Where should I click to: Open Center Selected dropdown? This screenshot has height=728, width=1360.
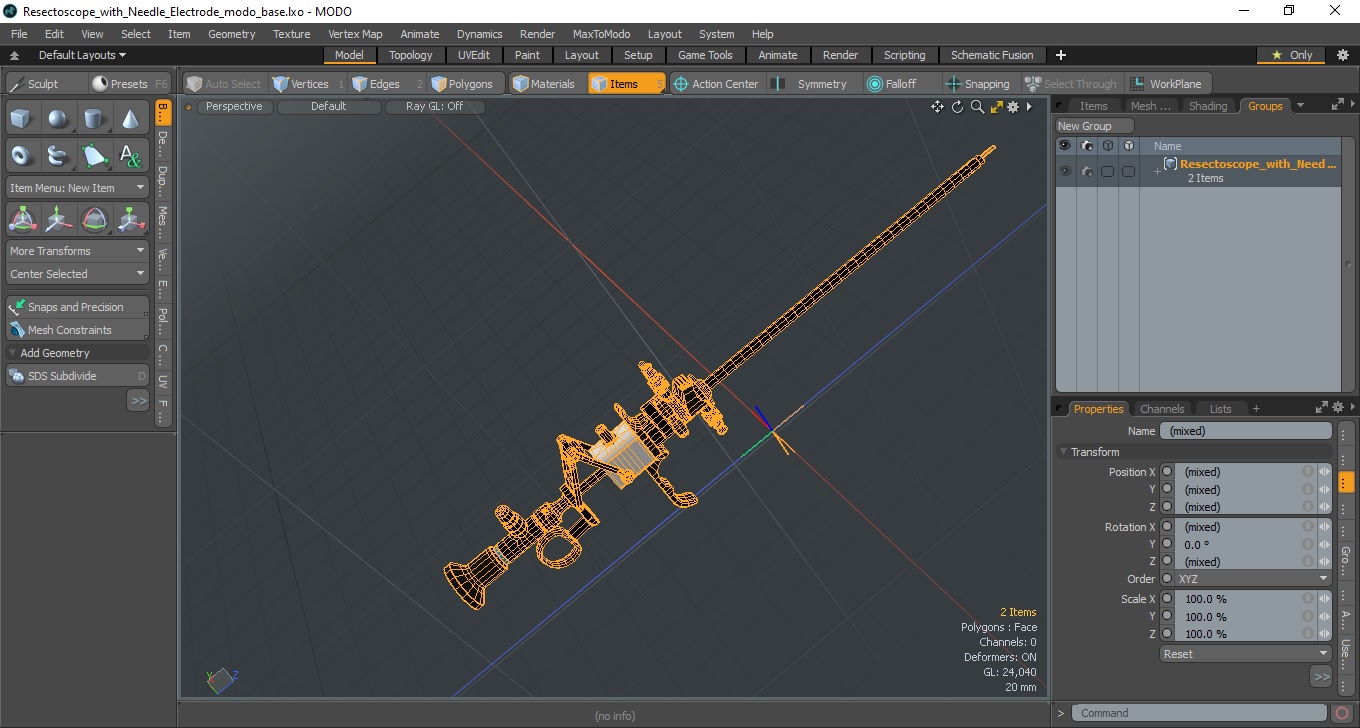[77, 274]
